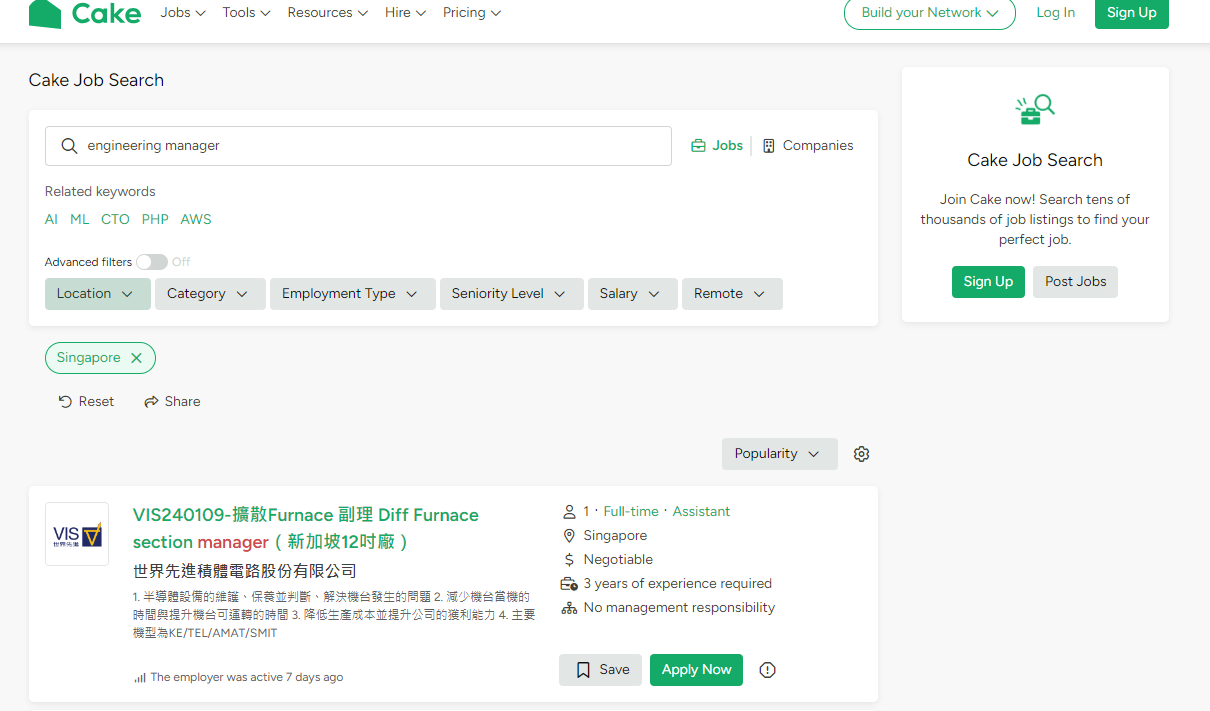Click the Cake Job Search illustration icon

pos(1035,109)
